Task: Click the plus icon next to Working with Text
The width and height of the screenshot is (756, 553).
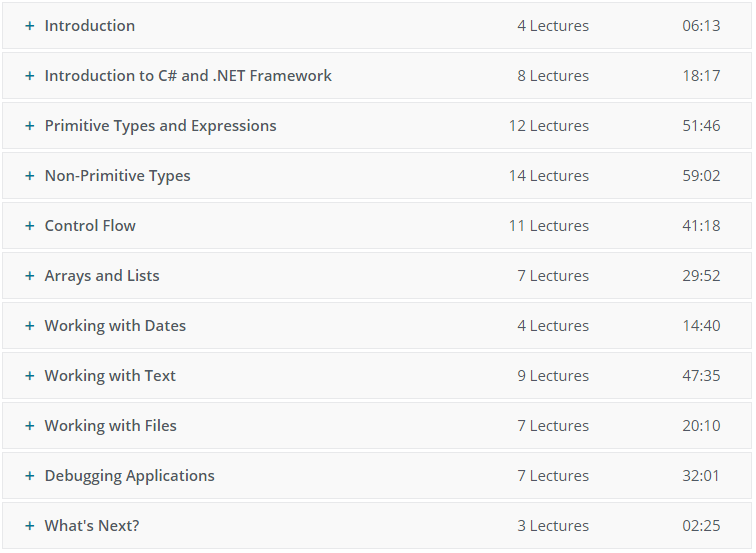Action: tap(30, 376)
